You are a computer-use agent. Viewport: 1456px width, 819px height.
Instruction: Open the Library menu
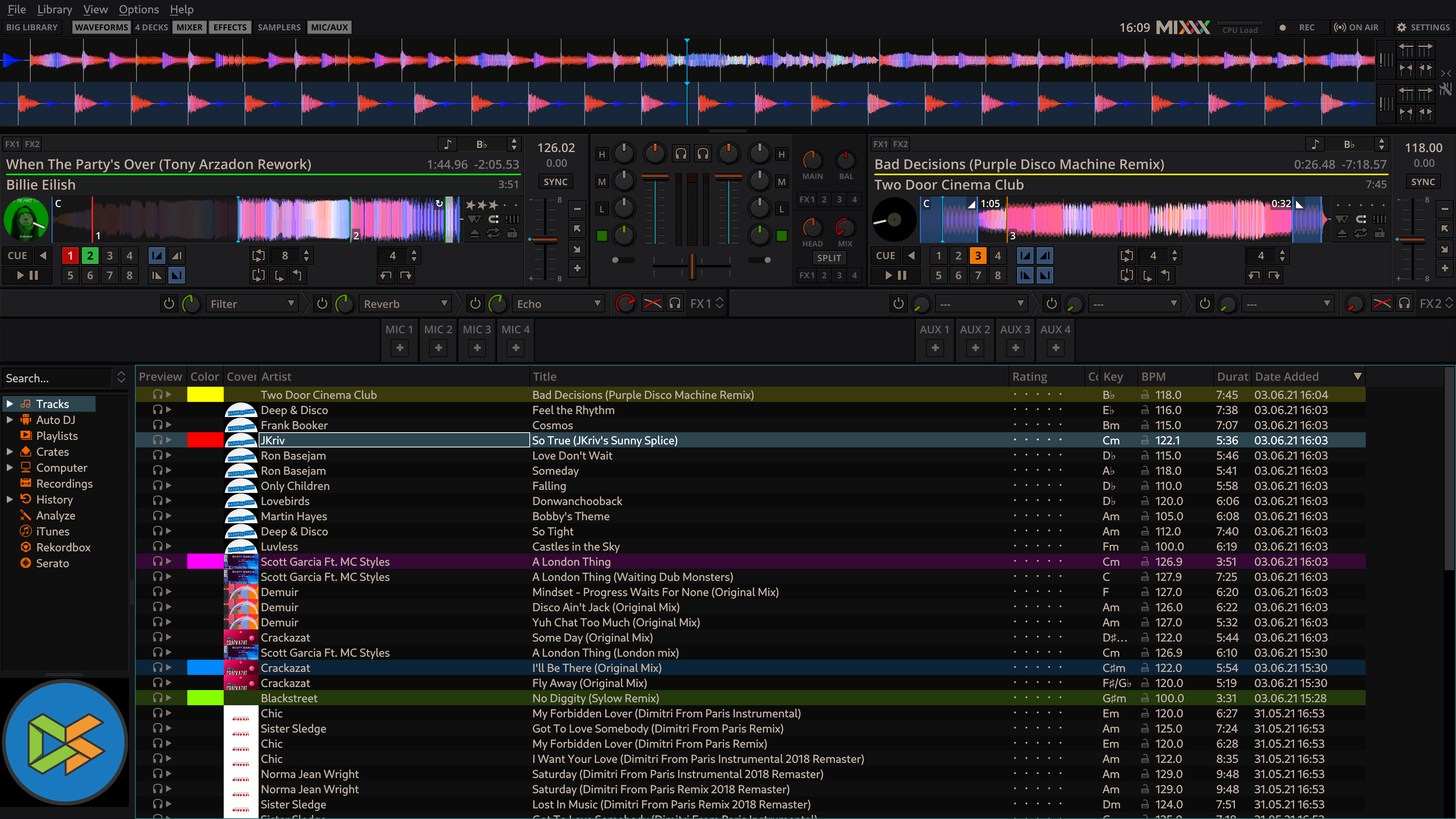[54, 9]
